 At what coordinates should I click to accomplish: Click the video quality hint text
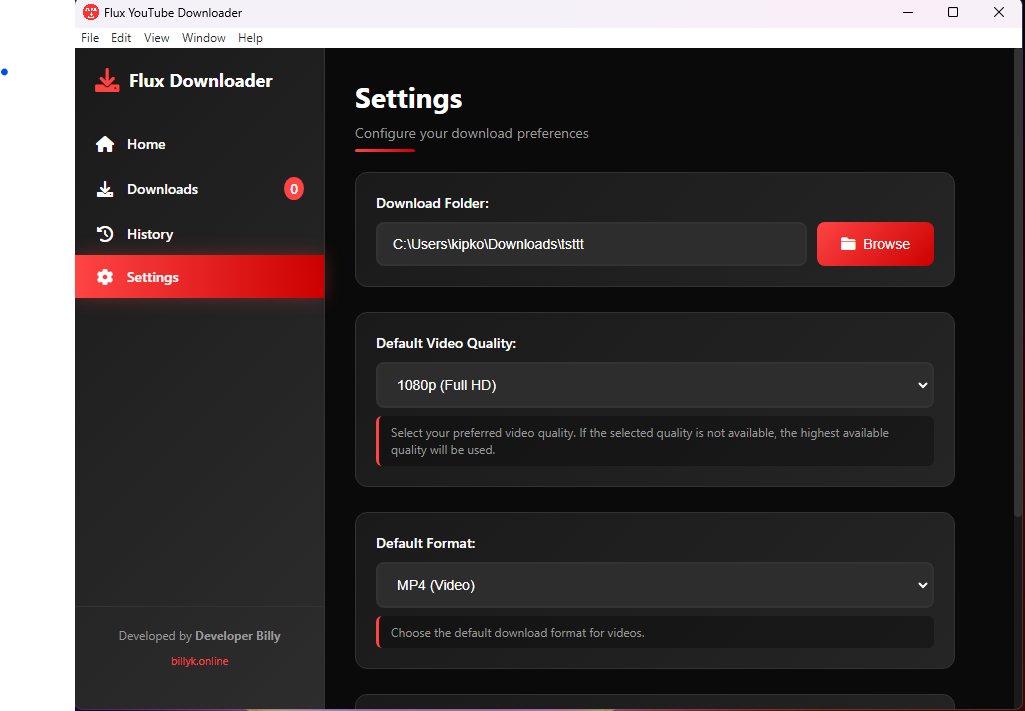coord(639,441)
